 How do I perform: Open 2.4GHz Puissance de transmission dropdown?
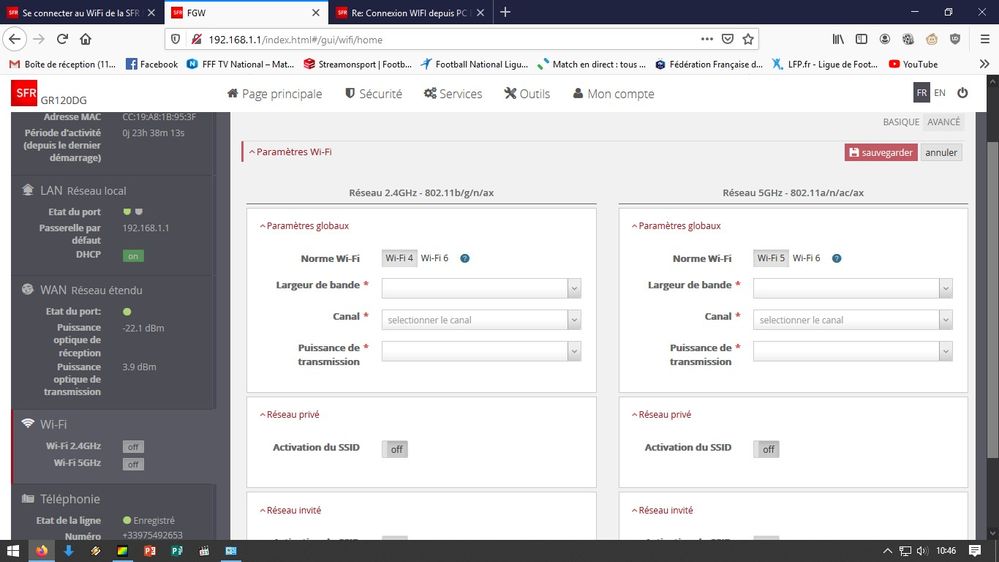[481, 352]
